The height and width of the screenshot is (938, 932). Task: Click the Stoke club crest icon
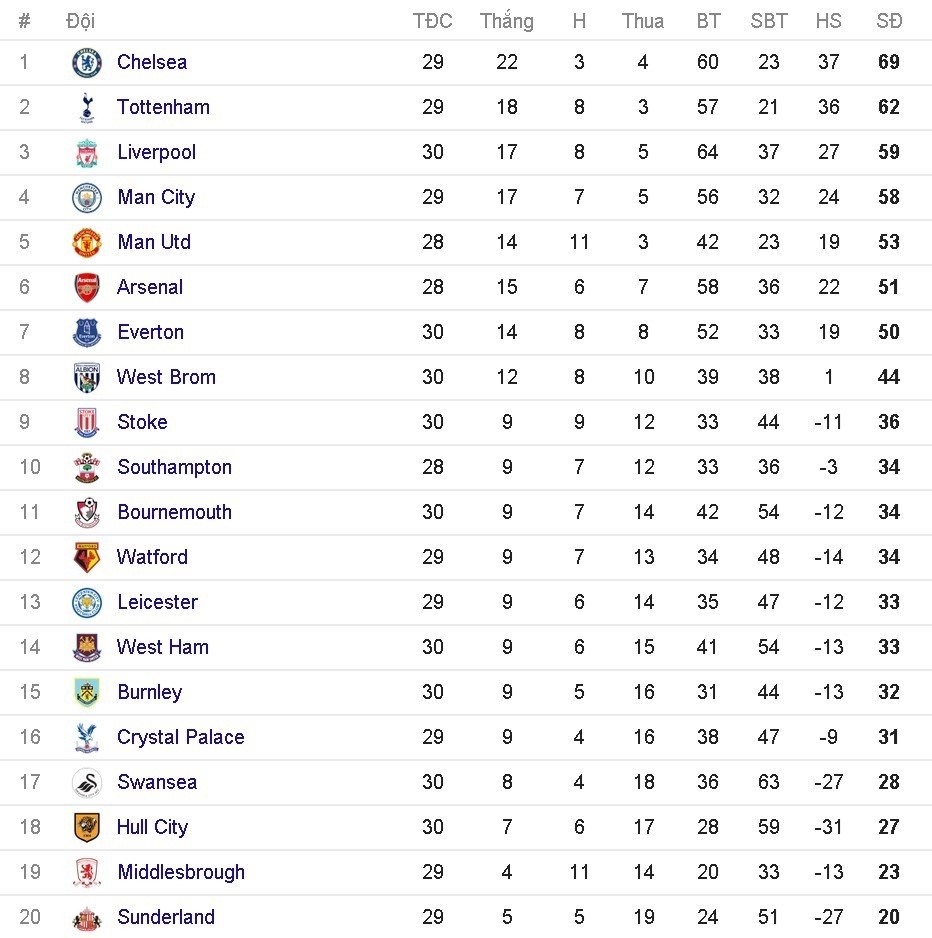[x=87, y=423]
